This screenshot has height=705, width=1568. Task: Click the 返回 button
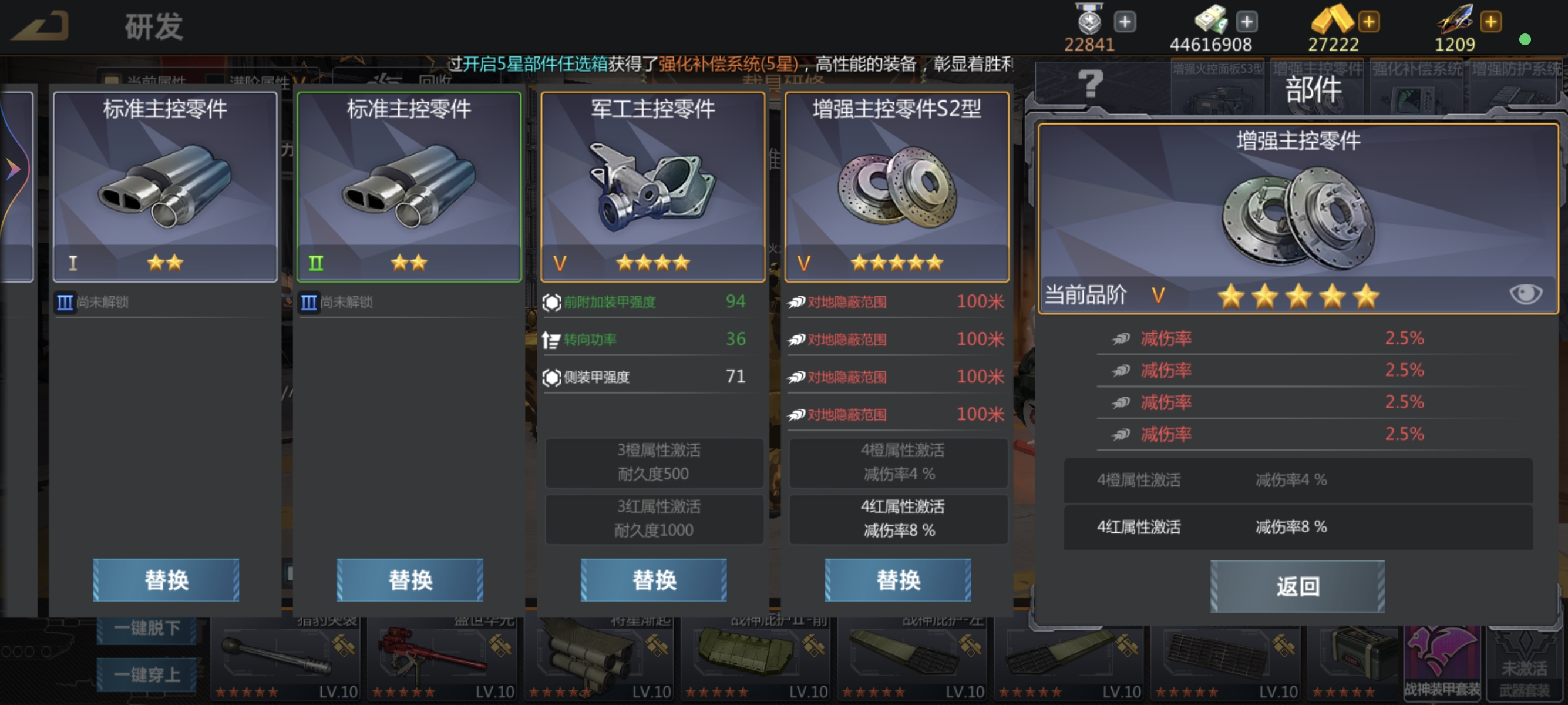(1298, 587)
